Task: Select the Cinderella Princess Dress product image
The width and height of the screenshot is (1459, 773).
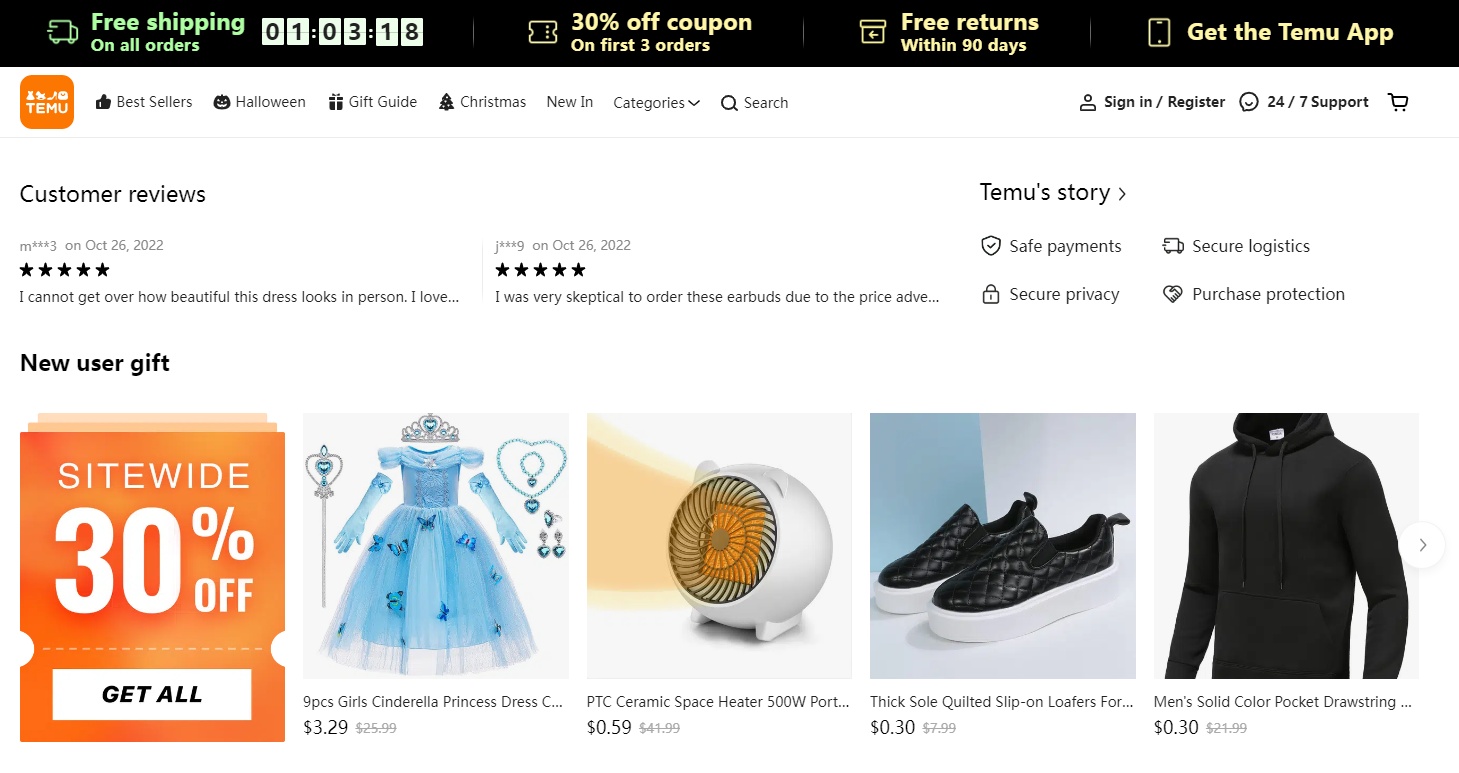Action: (436, 546)
